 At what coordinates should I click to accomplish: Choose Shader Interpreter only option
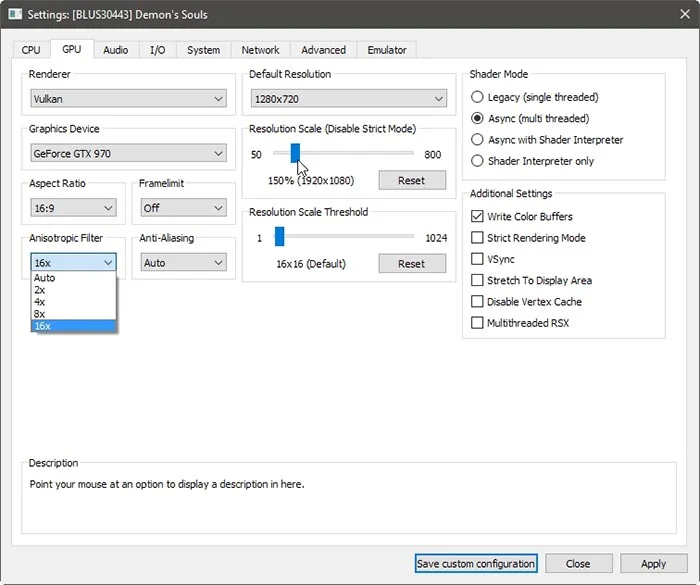477,161
